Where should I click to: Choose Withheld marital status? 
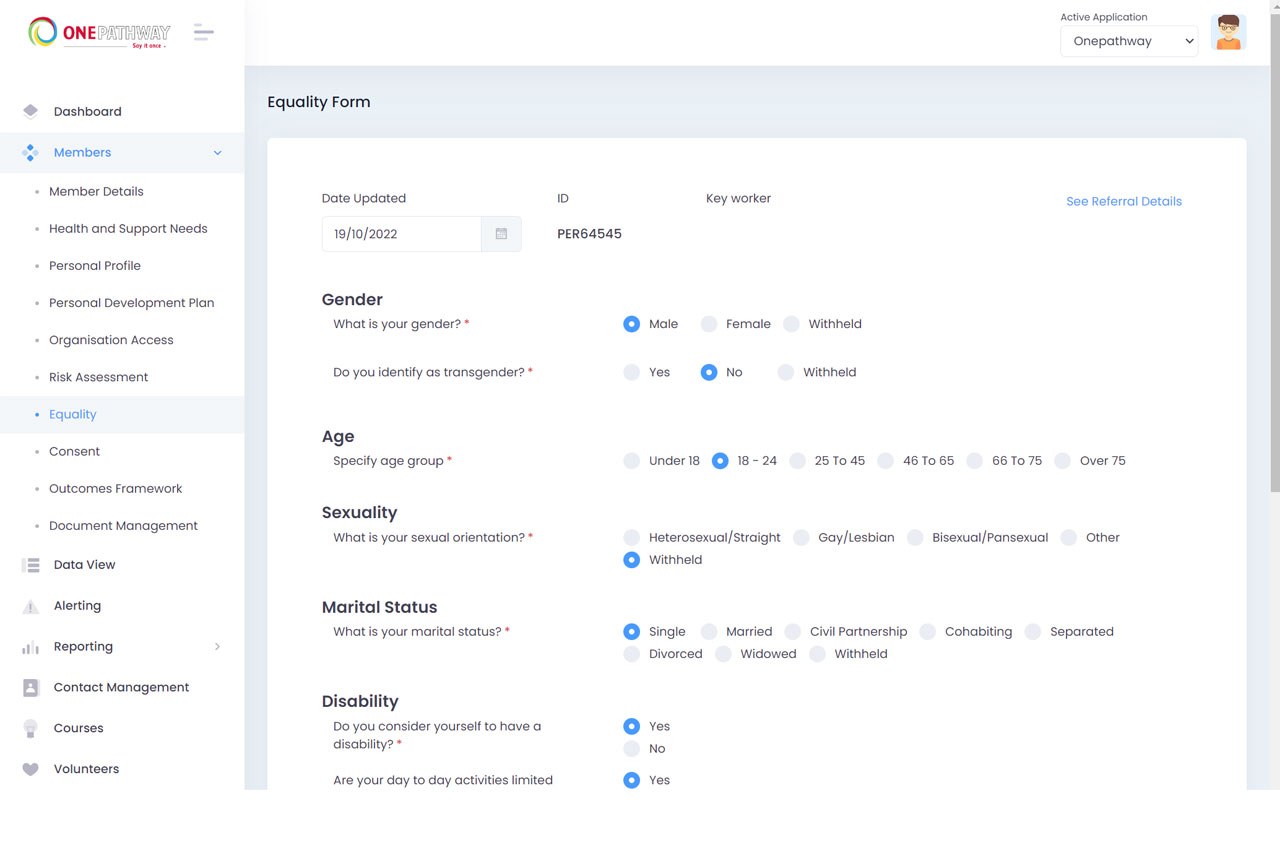pos(817,654)
